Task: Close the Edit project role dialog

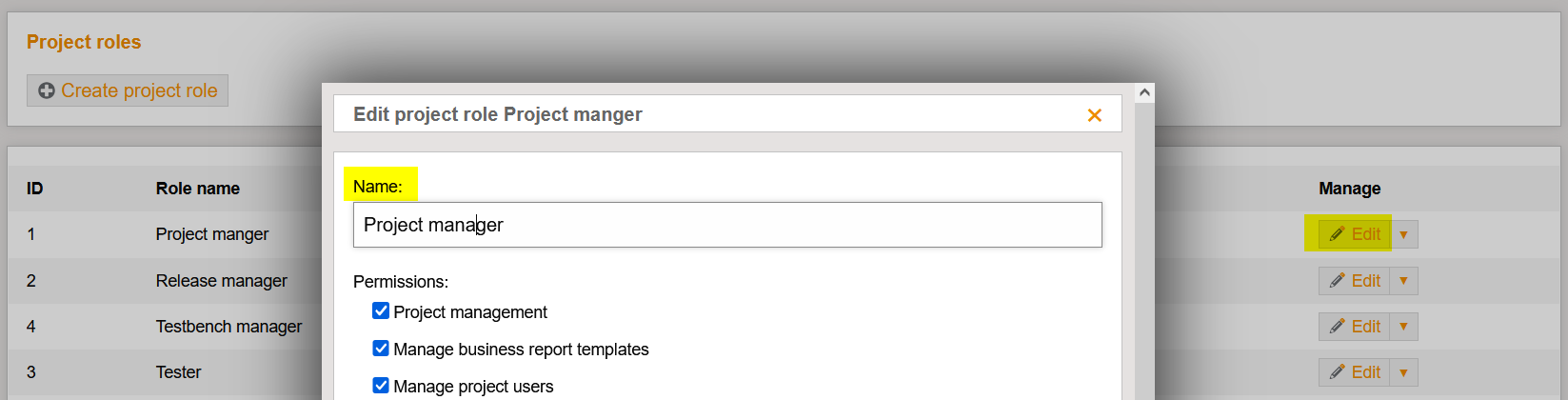Action: point(1095,115)
